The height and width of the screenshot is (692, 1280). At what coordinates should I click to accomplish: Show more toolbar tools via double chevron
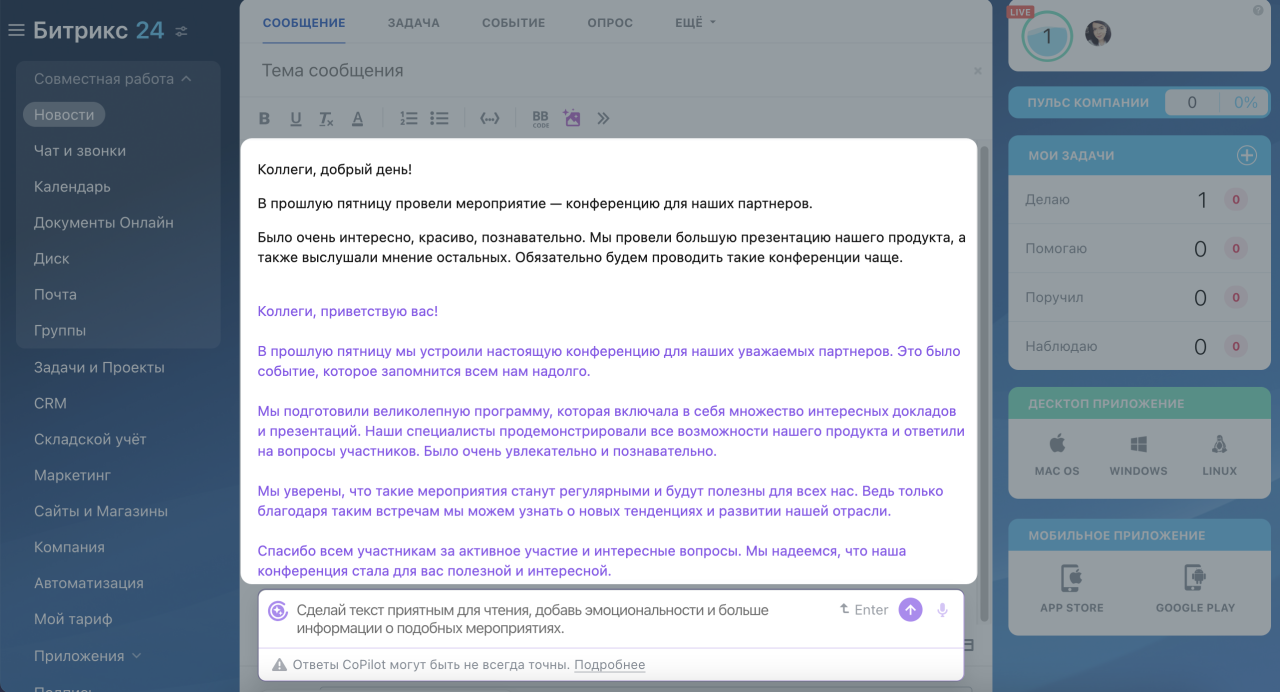[603, 118]
